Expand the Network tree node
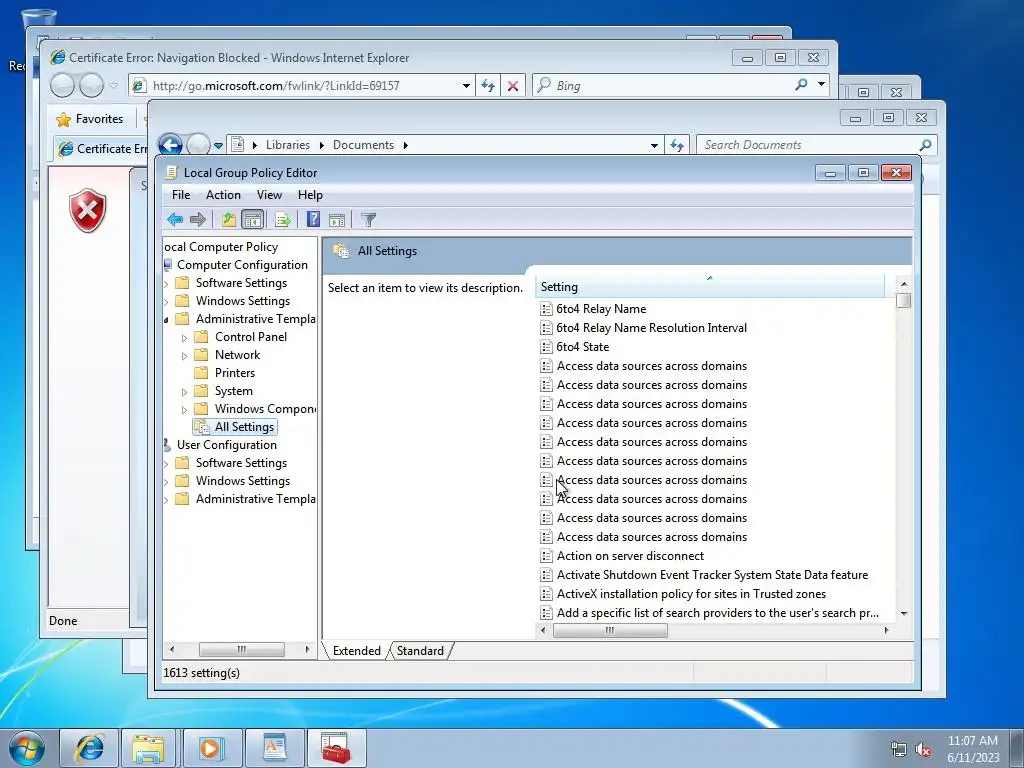 pos(184,356)
